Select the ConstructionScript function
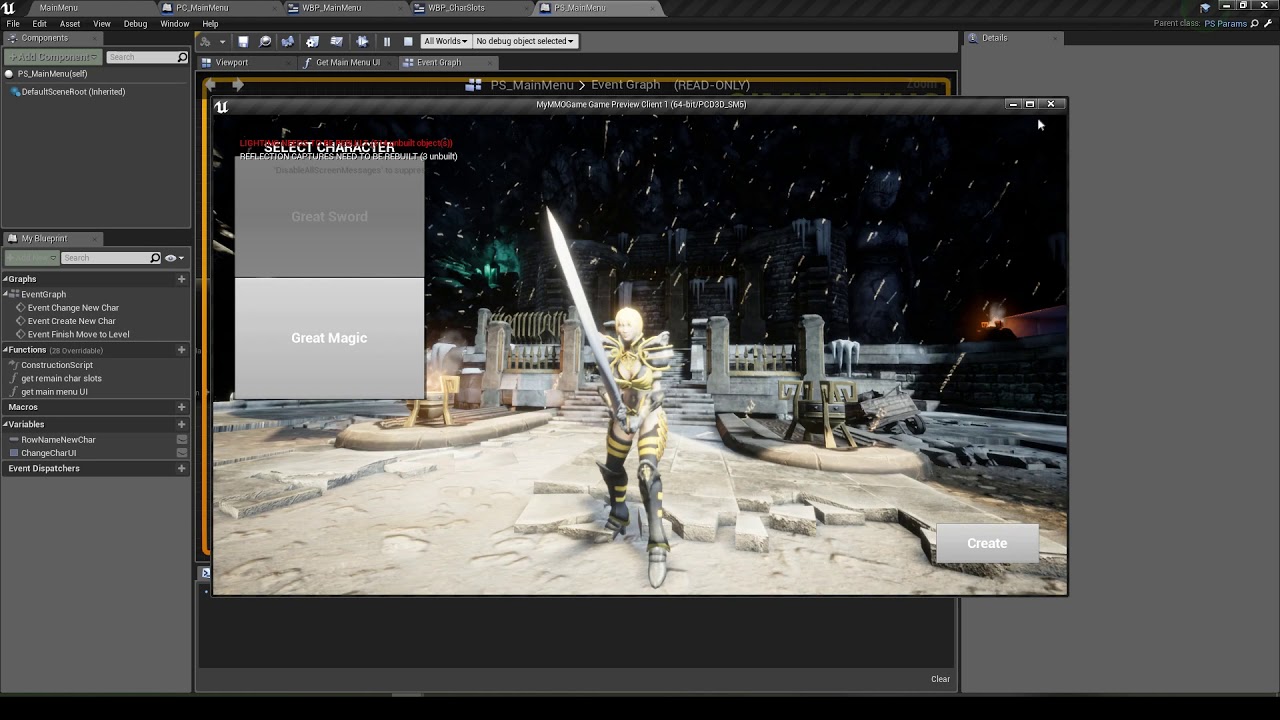1280x720 pixels. pyautogui.click(x=57, y=365)
